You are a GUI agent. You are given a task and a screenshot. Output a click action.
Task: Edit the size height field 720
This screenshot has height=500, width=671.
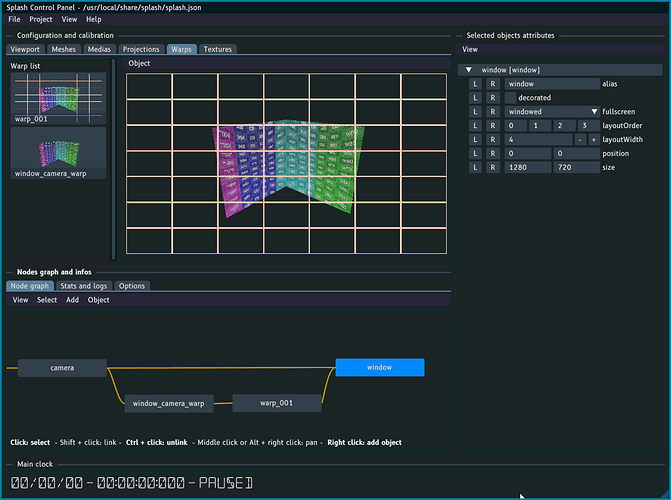coord(576,167)
